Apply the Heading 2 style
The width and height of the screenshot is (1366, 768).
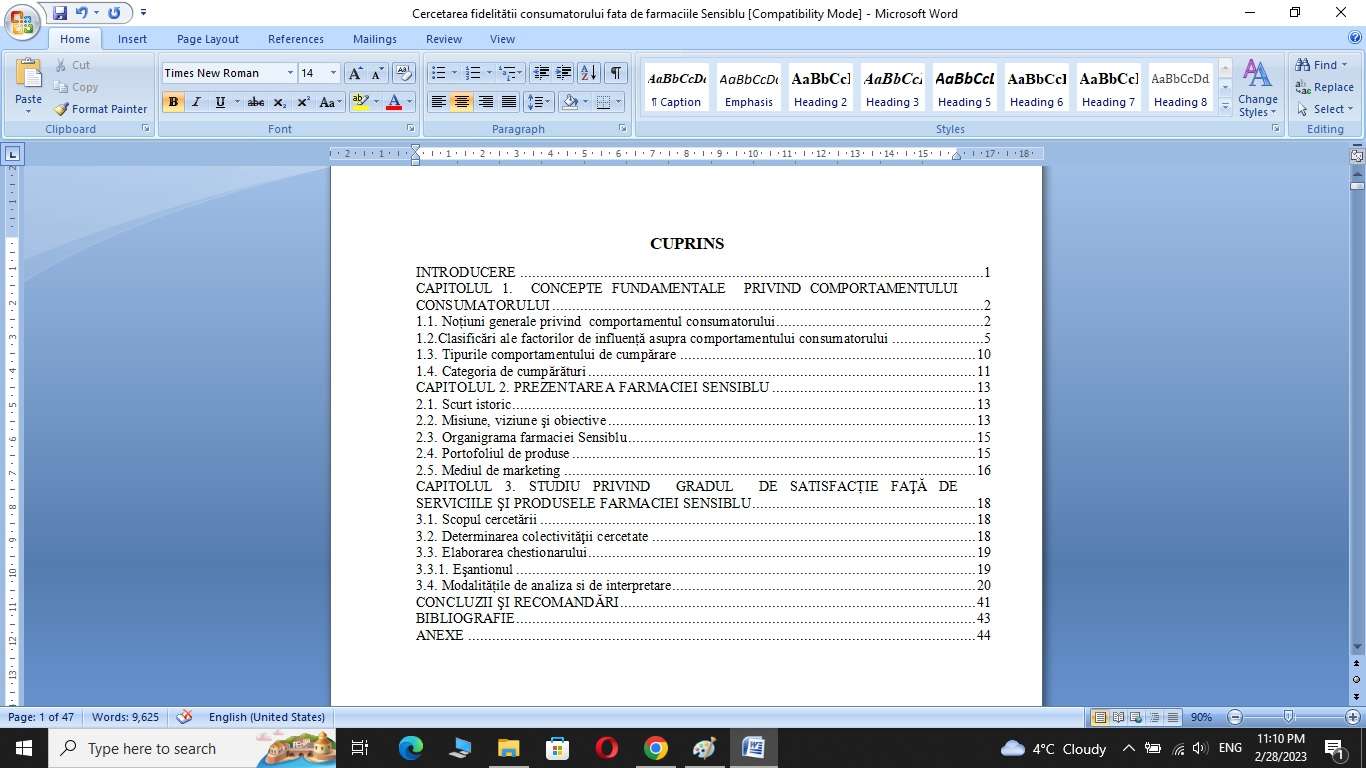coord(820,88)
